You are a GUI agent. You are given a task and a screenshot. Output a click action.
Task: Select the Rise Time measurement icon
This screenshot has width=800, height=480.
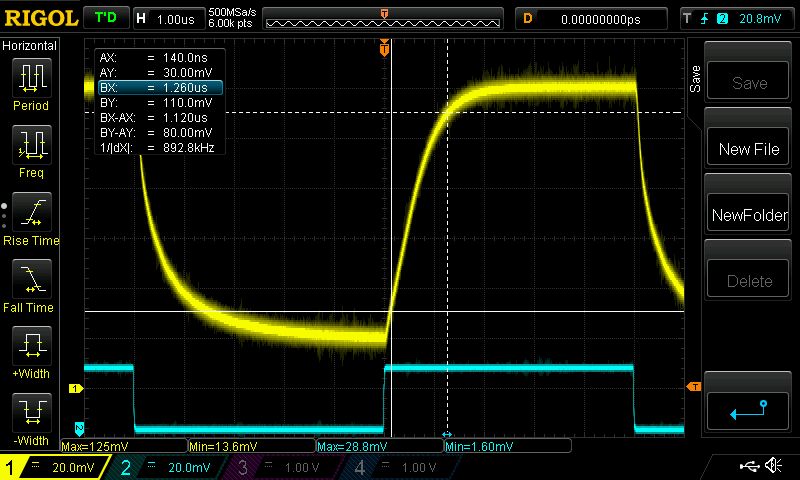(32, 212)
